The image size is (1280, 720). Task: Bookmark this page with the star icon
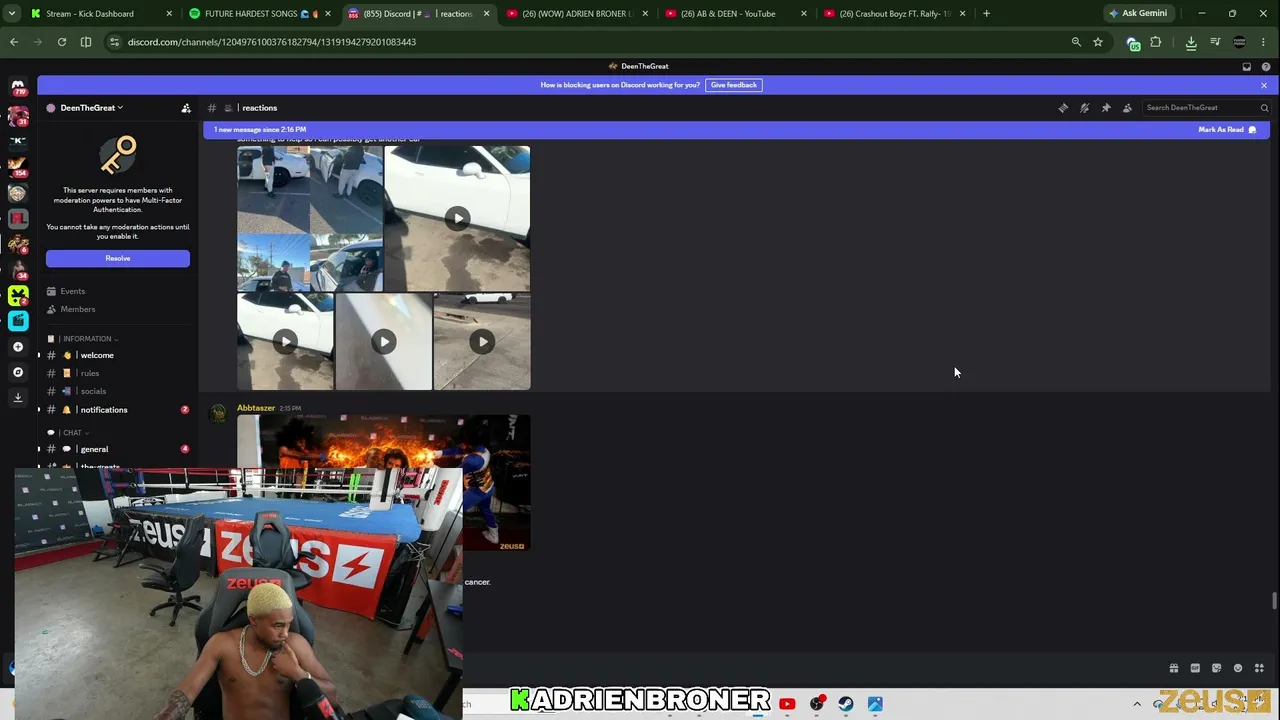click(1098, 42)
